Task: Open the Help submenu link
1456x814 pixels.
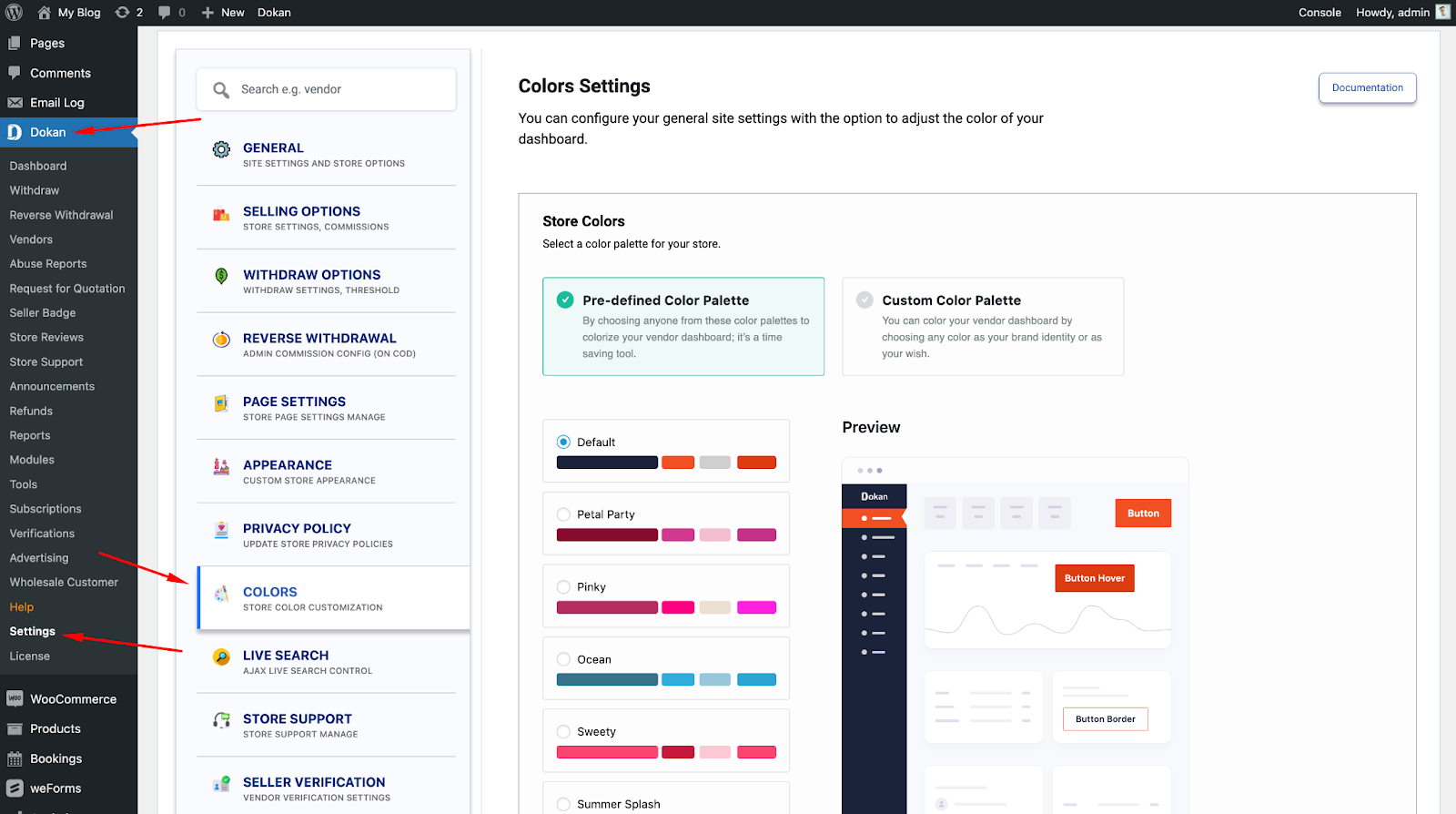Action: coord(22,607)
